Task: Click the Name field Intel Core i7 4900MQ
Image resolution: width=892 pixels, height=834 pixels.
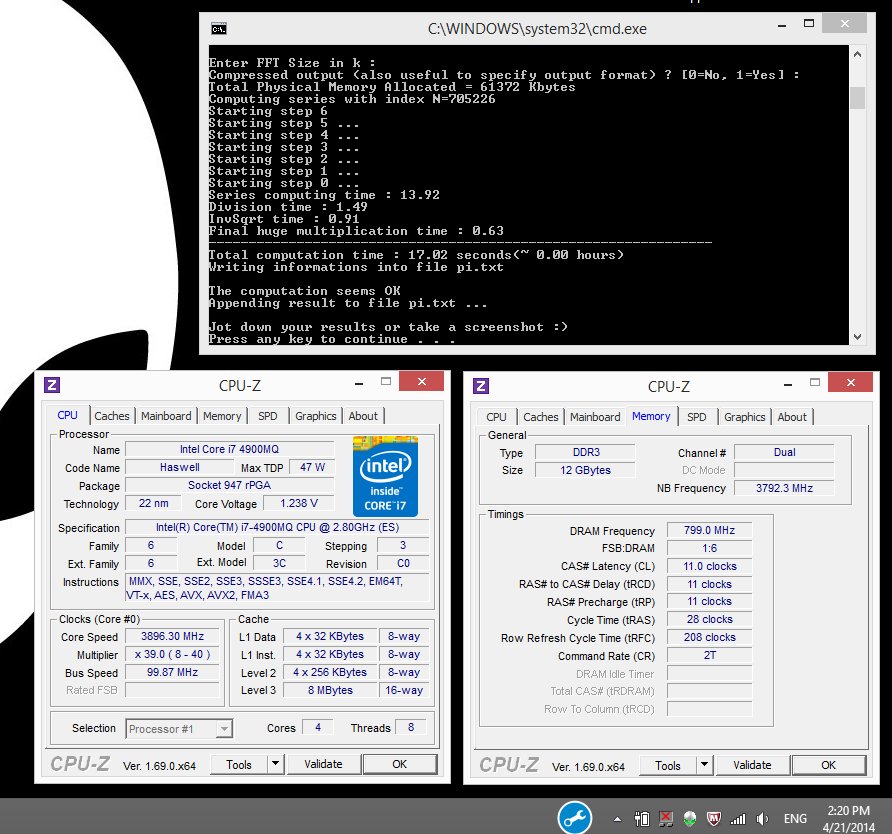Action: (x=229, y=449)
